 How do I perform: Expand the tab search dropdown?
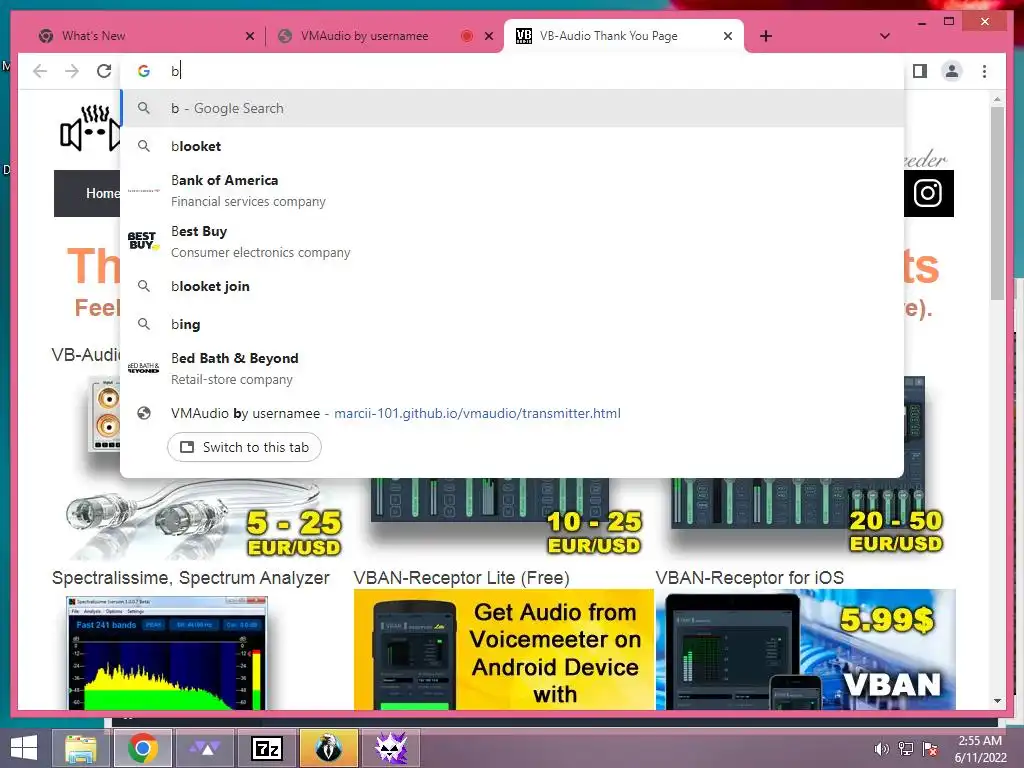pos(885,36)
